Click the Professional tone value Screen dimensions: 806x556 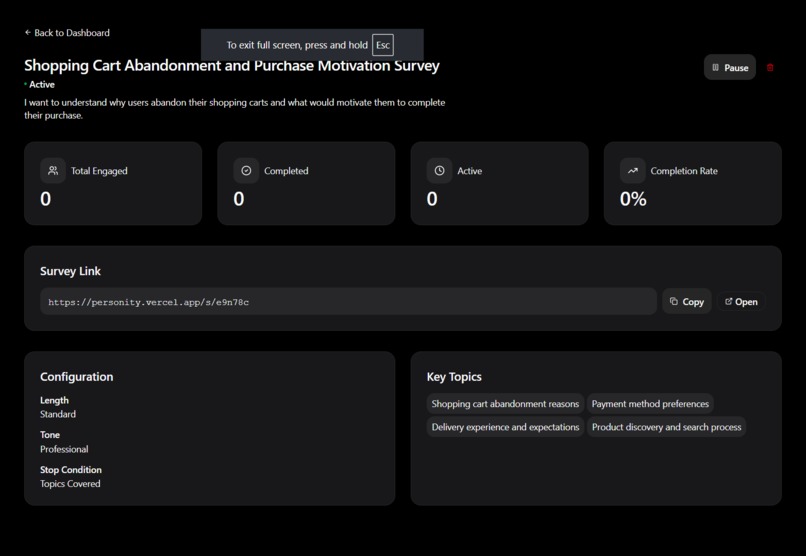click(64, 449)
